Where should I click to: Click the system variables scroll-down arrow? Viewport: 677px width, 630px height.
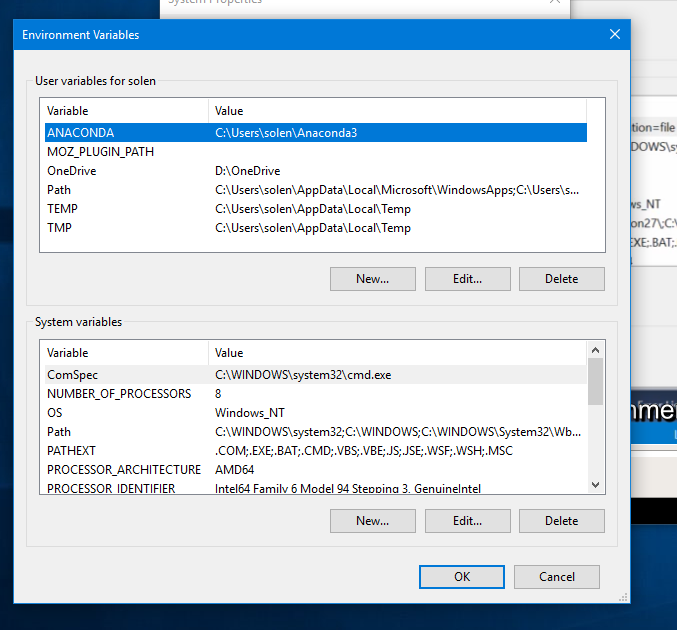(595, 485)
